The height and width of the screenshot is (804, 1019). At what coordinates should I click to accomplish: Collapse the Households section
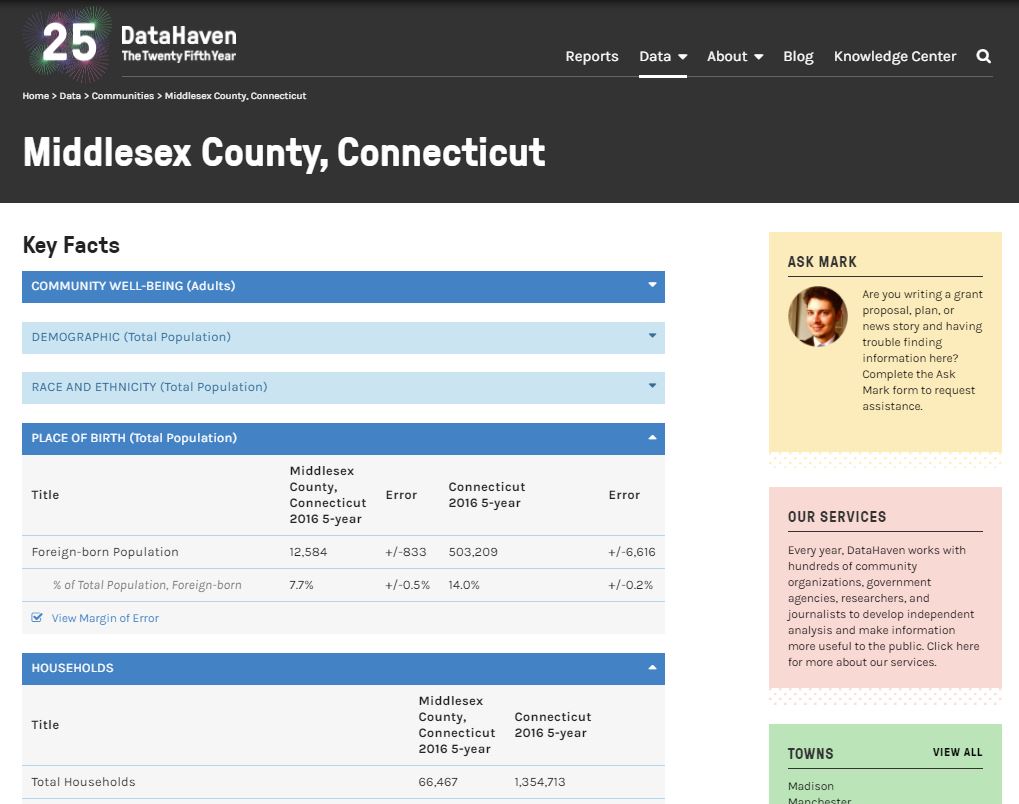coord(343,669)
